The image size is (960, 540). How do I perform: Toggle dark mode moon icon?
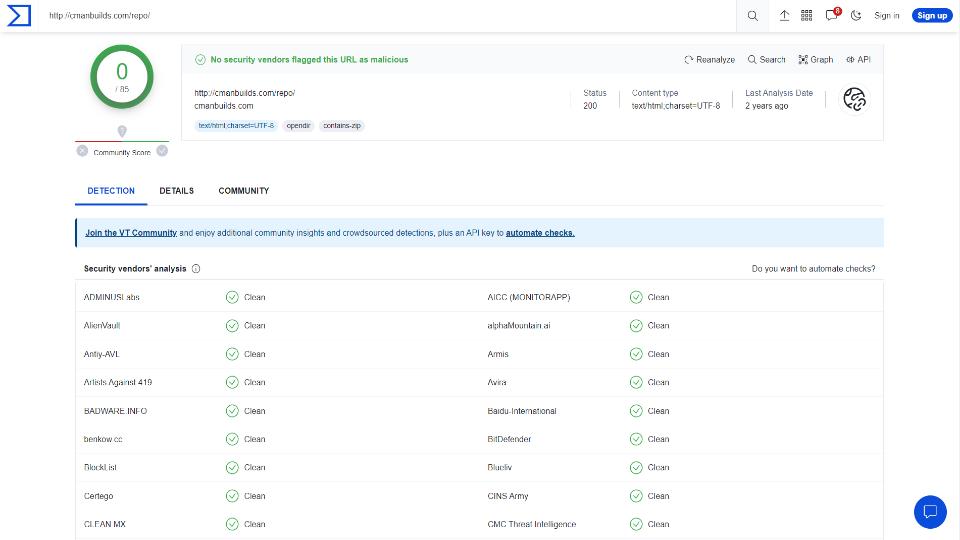click(x=856, y=15)
